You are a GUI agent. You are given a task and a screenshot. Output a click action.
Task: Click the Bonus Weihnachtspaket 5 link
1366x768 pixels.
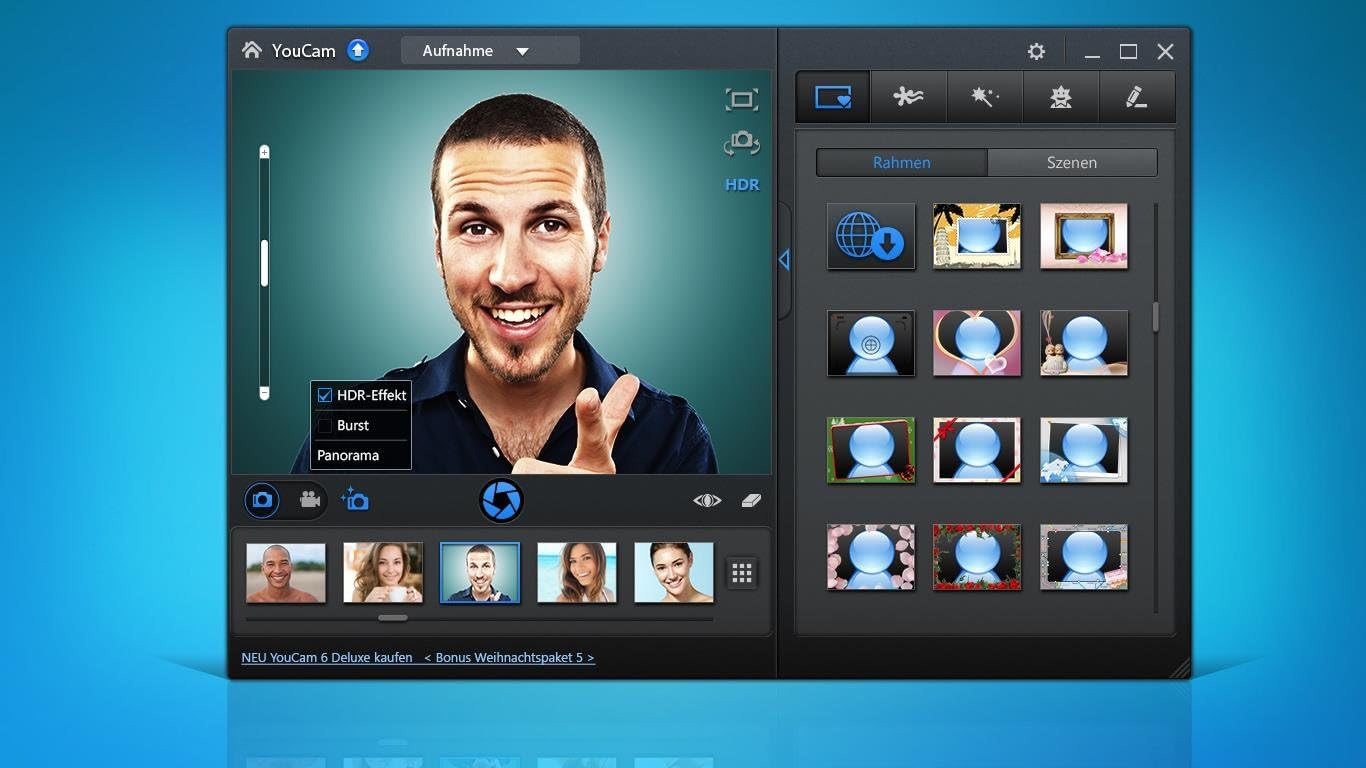[x=509, y=658]
